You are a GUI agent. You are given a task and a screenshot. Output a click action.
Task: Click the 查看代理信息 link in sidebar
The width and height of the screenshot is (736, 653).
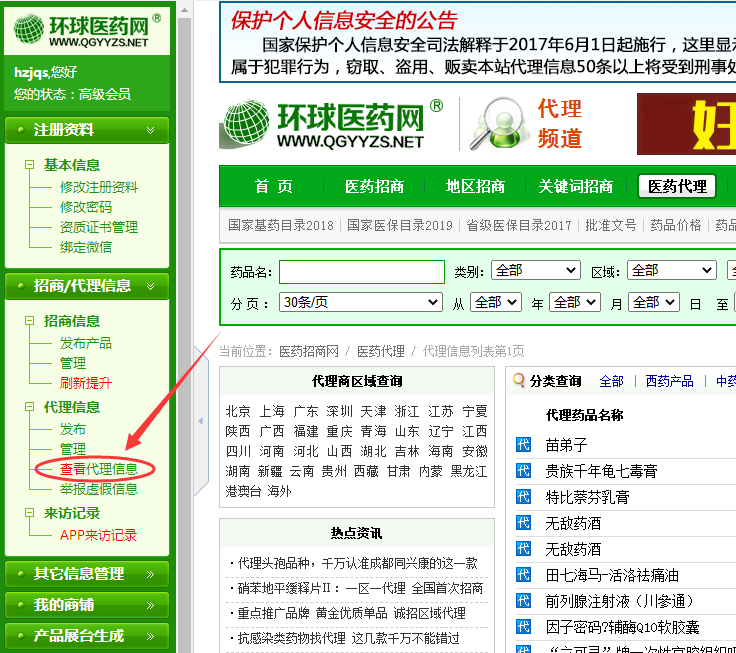click(98, 469)
